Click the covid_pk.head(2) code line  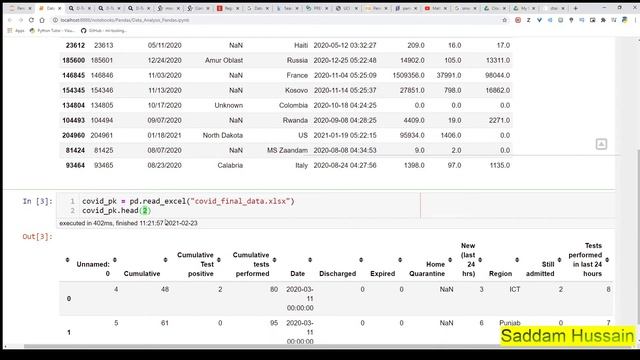click(116, 211)
